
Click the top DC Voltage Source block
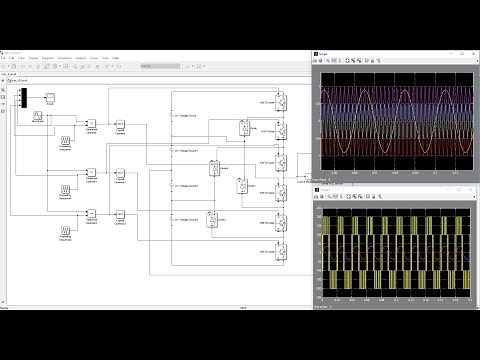[171, 116]
